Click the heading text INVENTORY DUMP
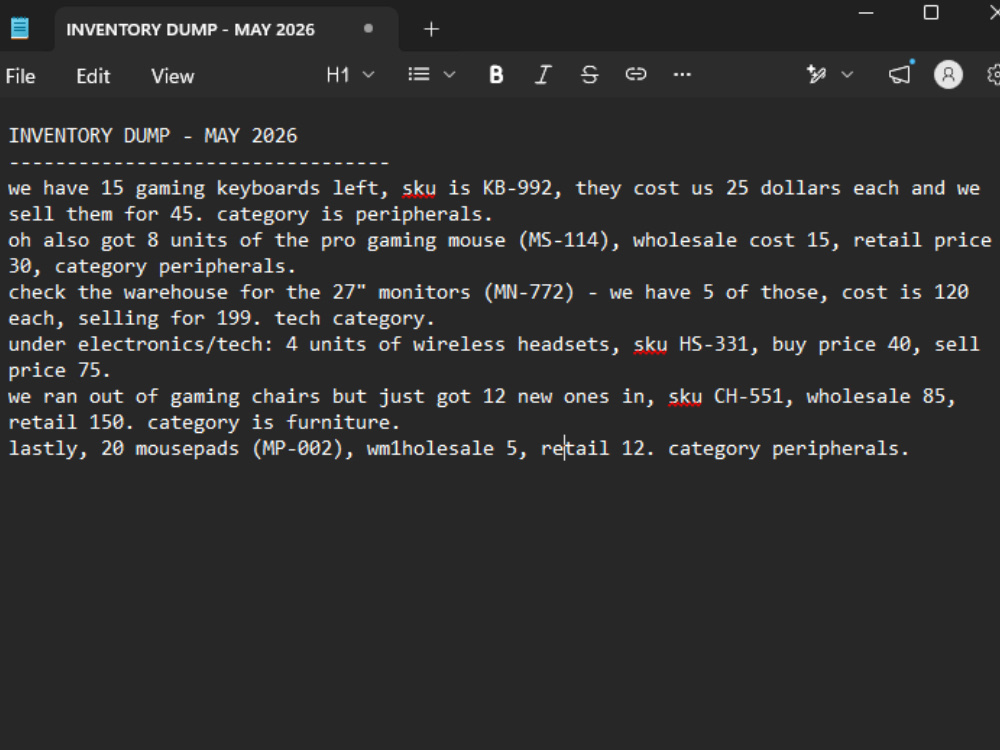This screenshot has width=1000, height=750. pyautogui.click(x=89, y=136)
